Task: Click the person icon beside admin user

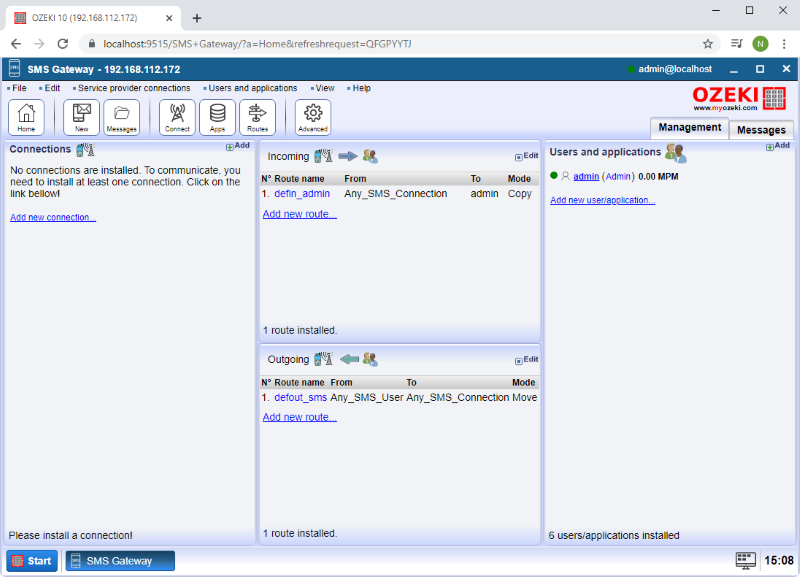Action: coord(565,176)
